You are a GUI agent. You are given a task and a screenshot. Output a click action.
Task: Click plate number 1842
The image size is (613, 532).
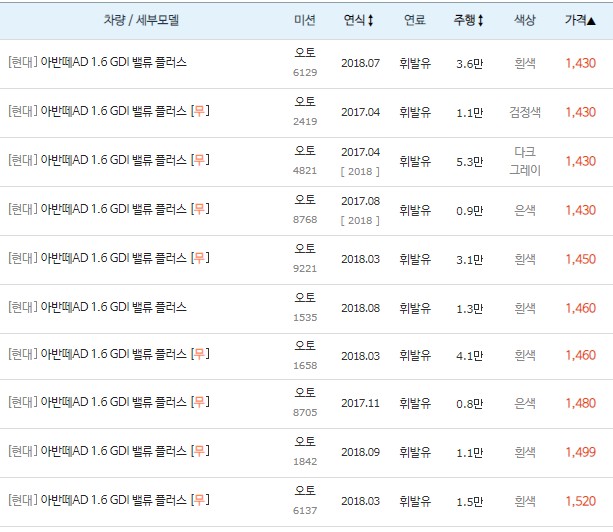pyautogui.click(x=305, y=461)
